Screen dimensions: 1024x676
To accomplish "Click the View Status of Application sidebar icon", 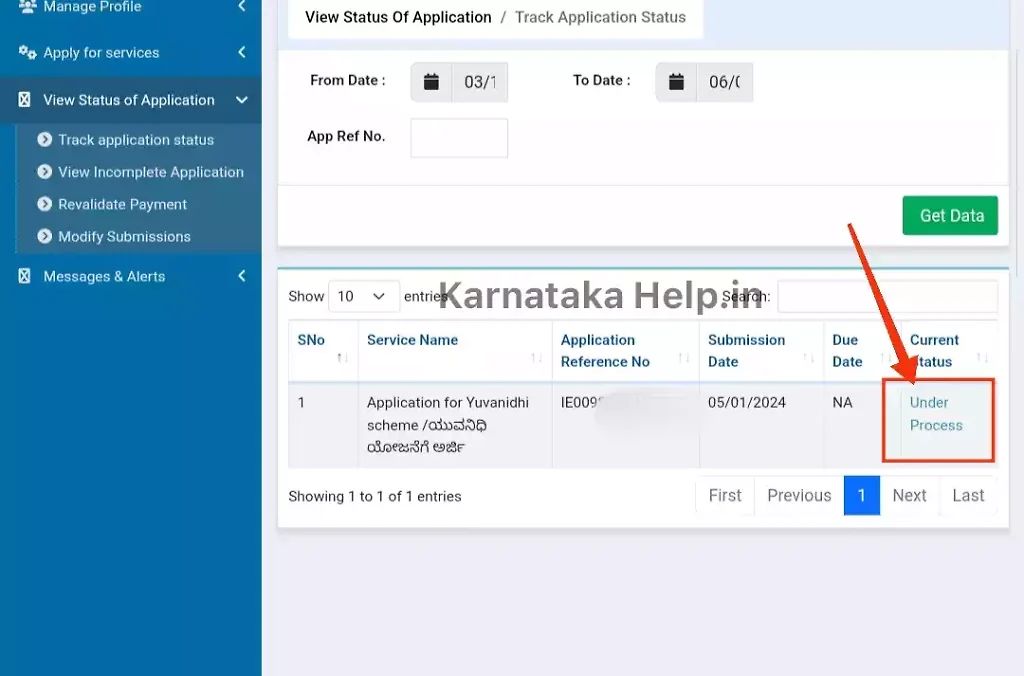I will (x=25, y=100).
